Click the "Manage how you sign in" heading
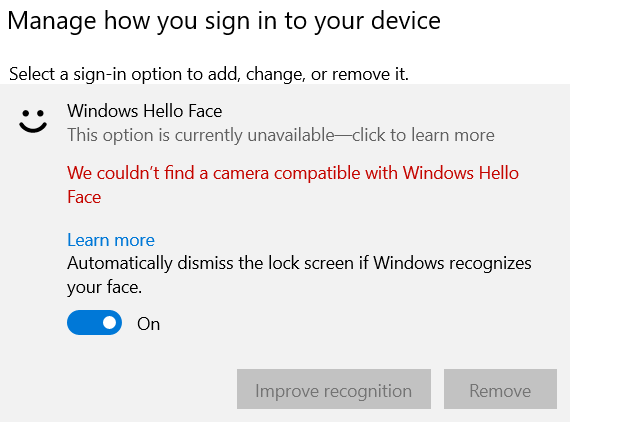 (x=224, y=20)
